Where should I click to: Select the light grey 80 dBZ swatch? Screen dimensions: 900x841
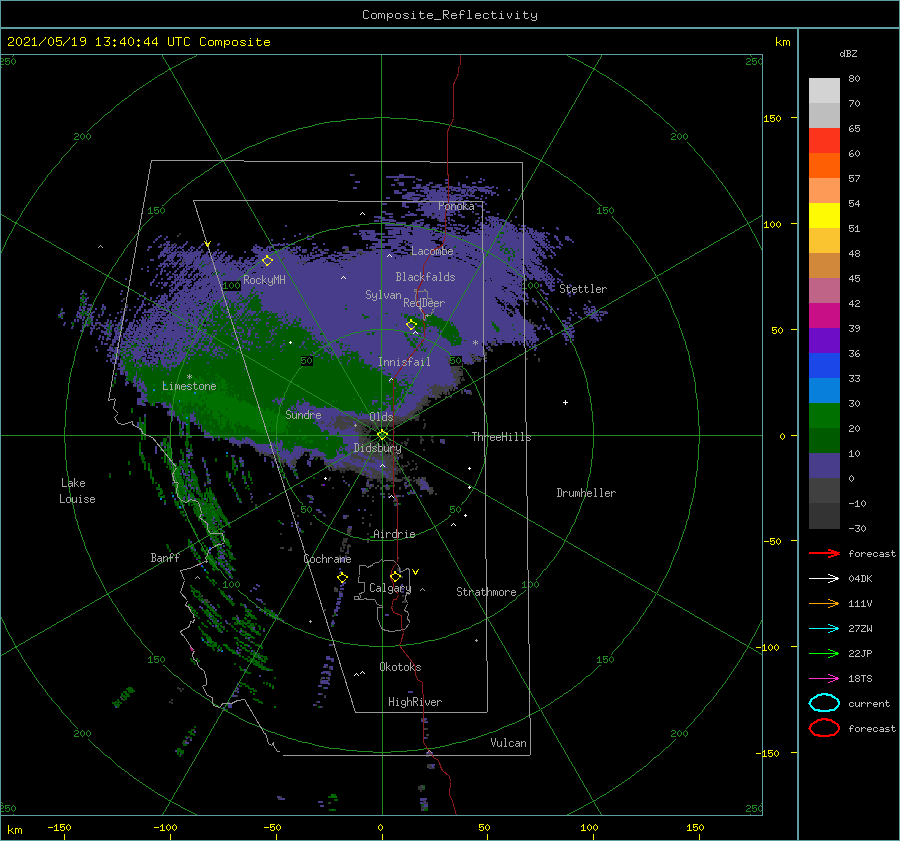pyautogui.click(x=824, y=90)
